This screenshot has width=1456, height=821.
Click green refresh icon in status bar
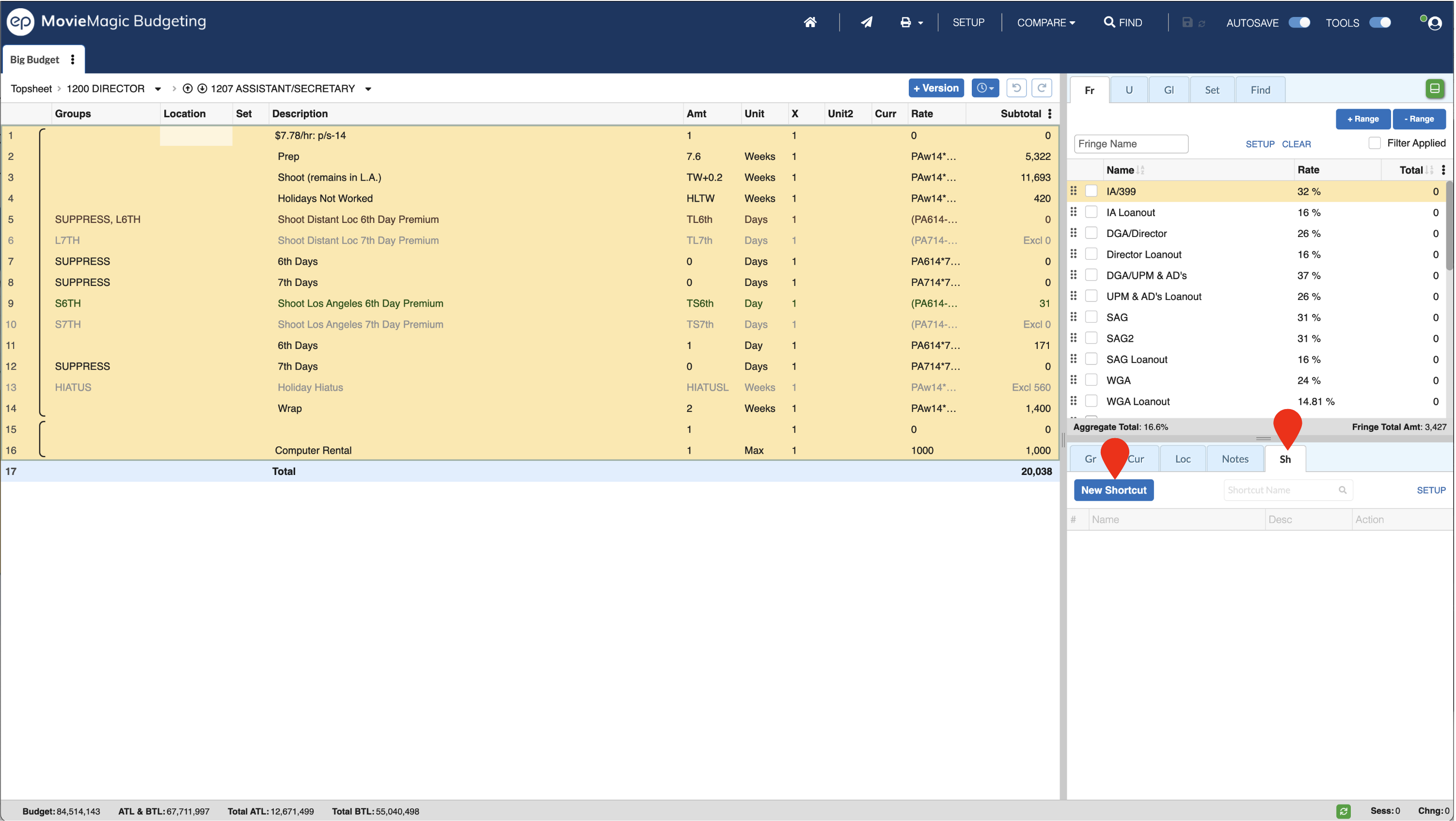click(1344, 811)
